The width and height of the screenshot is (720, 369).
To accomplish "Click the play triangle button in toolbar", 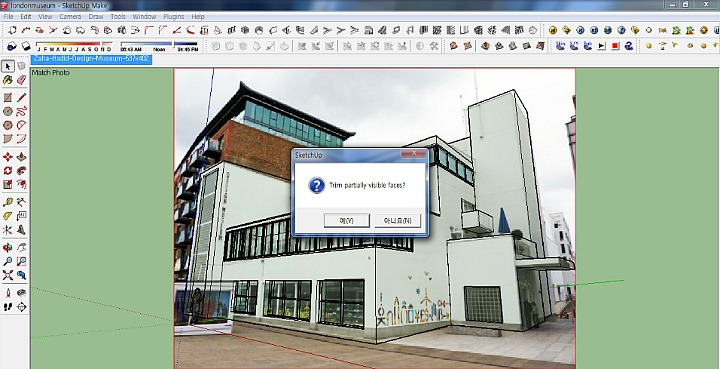I will click(x=602, y=46).
